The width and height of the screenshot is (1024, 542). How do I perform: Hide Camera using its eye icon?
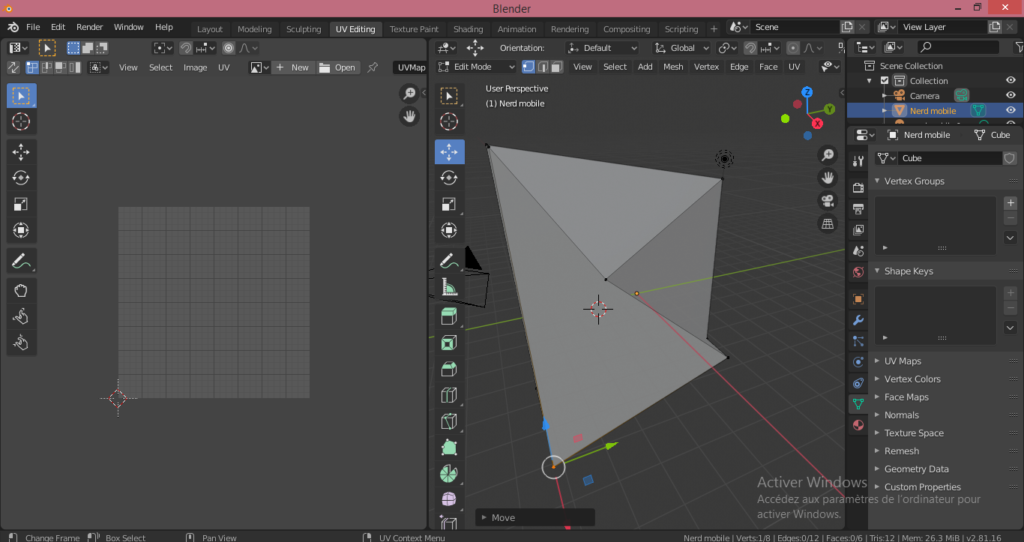coord(1011,95)
